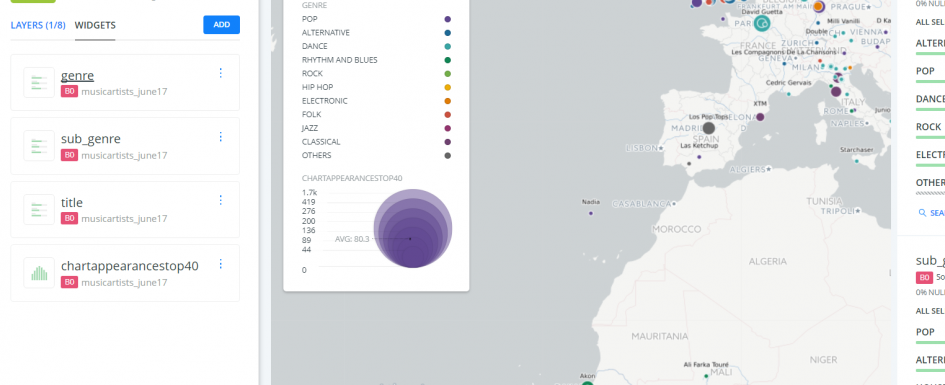Screen dimensions: 945x385
Task: Open the title widget name
Action: 72,202
